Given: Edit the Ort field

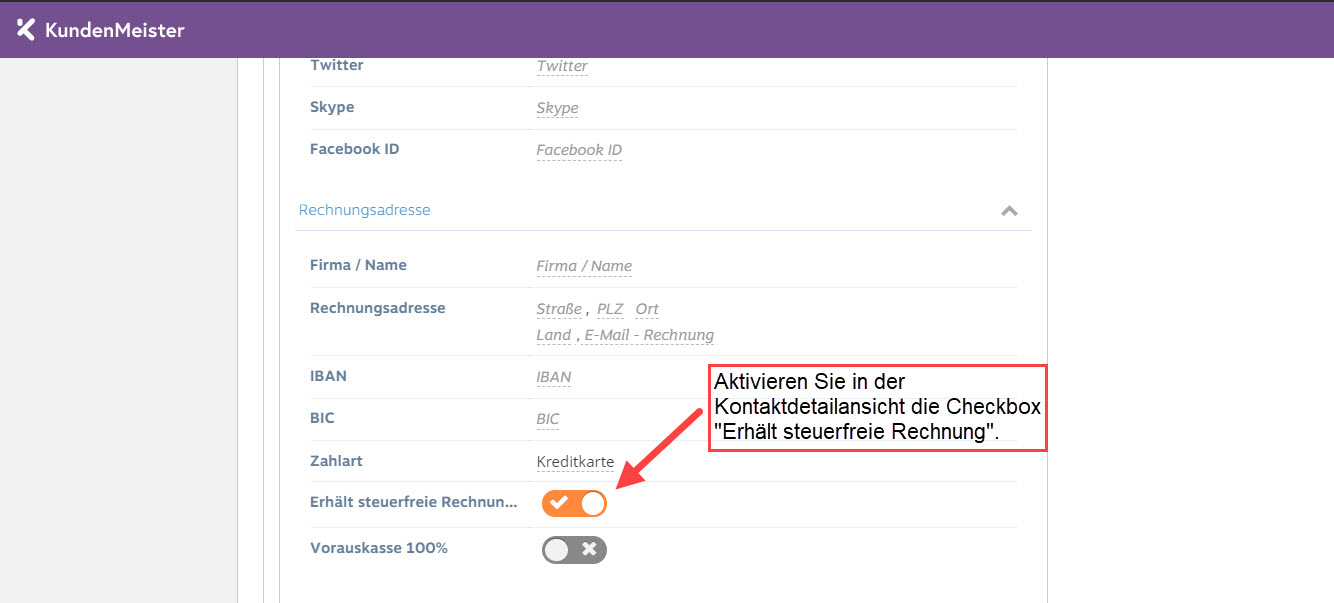Looking at the screenshot, I should 647,309.
